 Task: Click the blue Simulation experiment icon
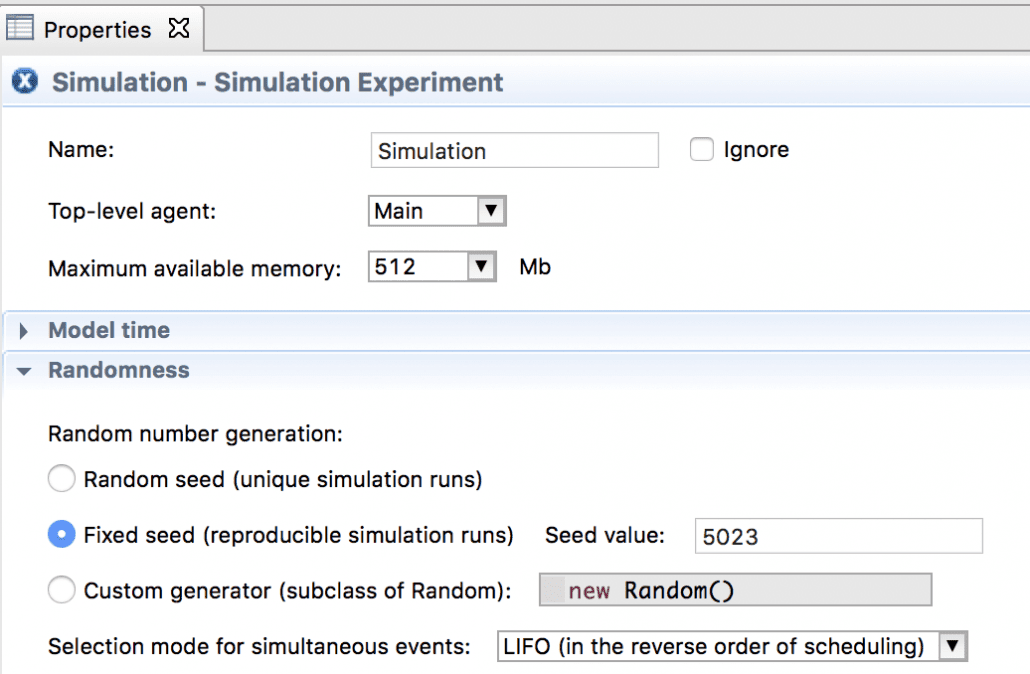pyautogui.click(x=26, y=82)
